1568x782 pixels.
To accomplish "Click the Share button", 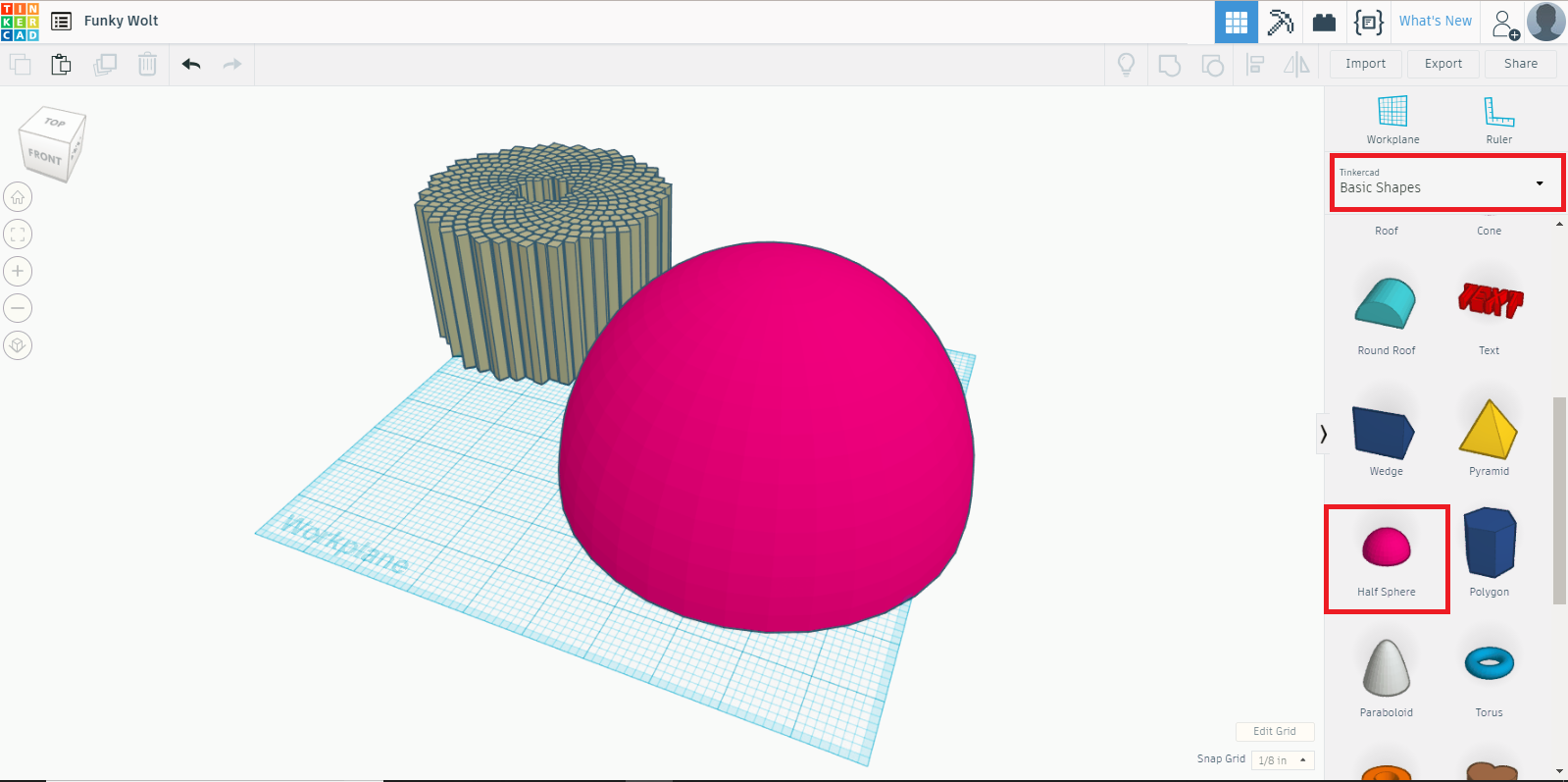I will 1521,64.
